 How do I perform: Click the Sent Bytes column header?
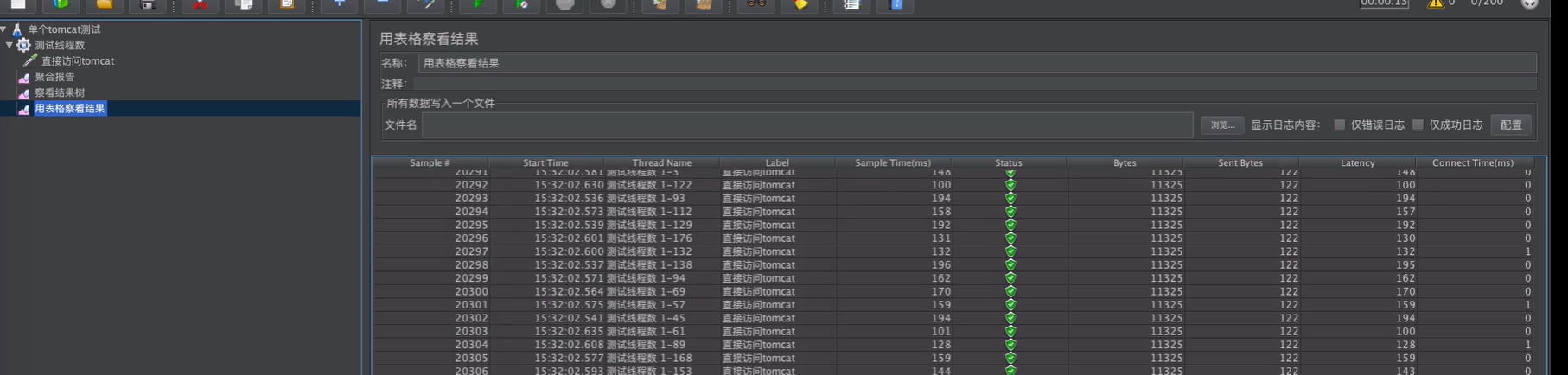[1240, 162]
